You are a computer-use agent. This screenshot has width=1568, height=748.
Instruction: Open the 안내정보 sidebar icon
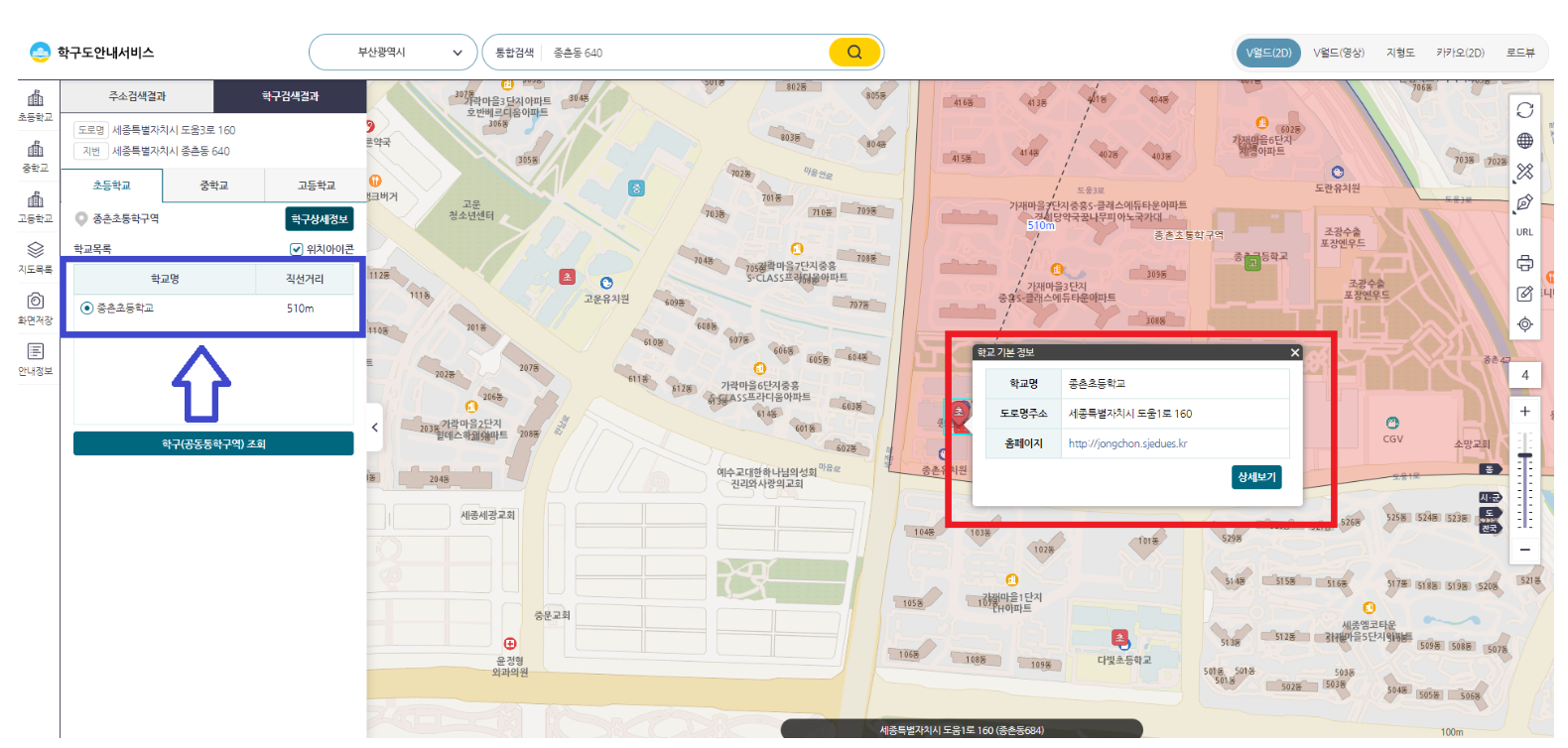click(36, 358)
